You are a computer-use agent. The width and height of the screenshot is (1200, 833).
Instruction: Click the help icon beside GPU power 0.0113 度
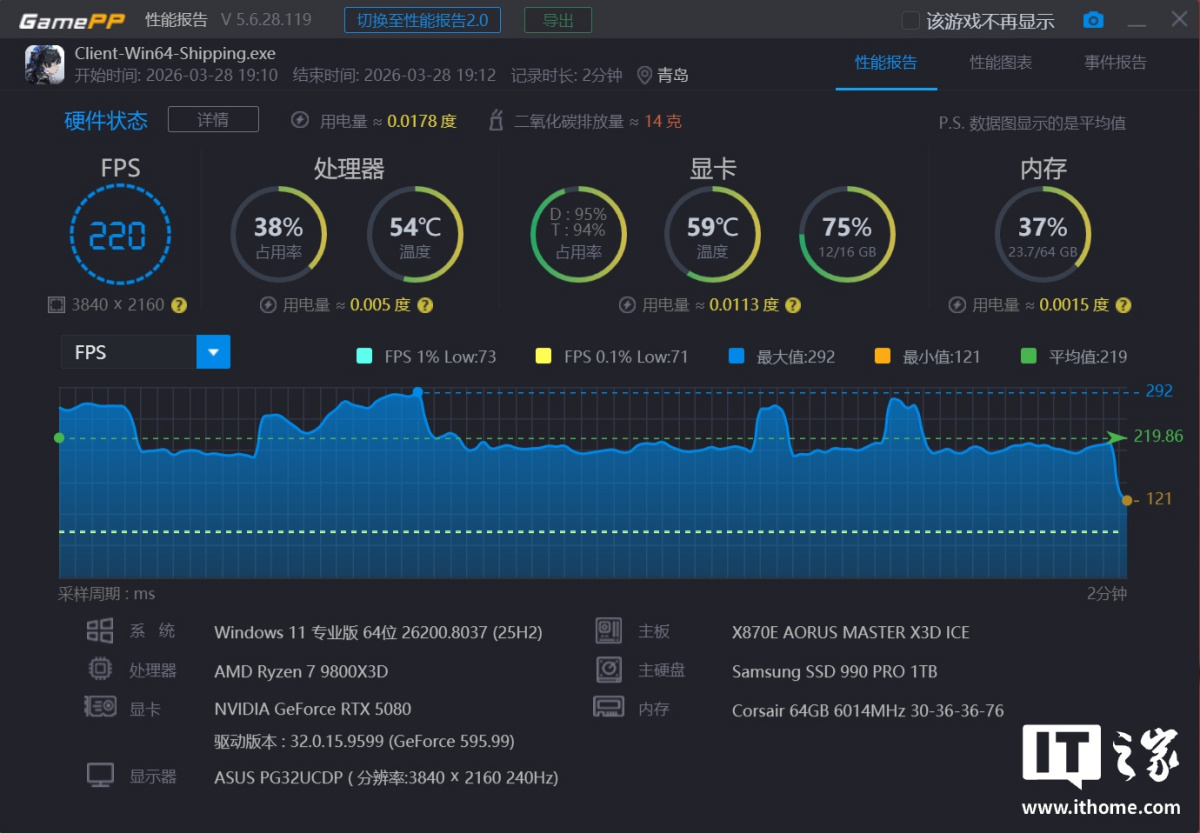pos(793,305)
